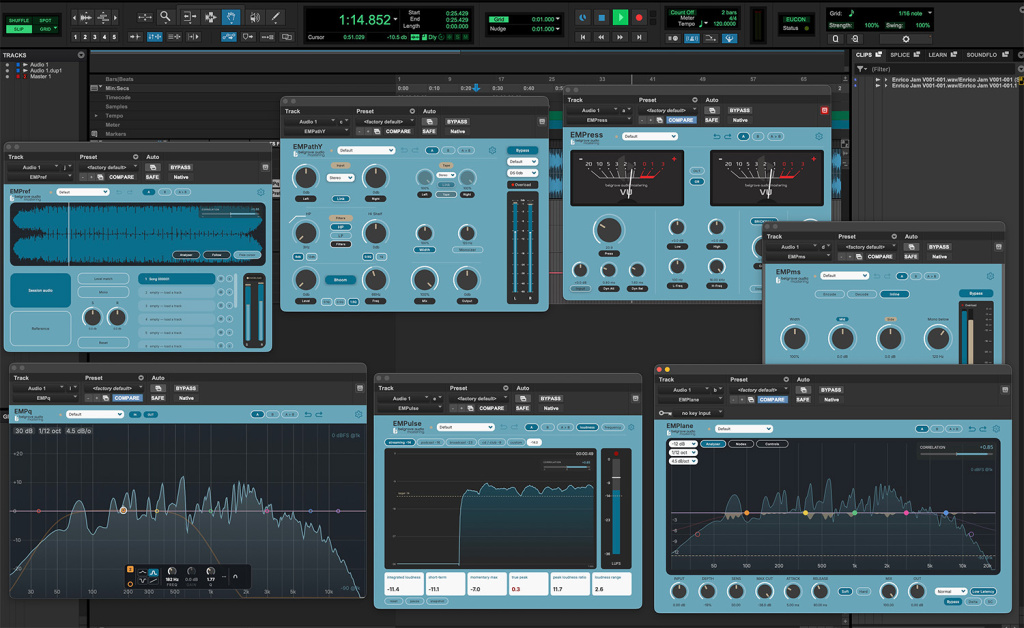Open EMPlane Default preset dropdown
1024x628 pixels.
(744, 429)
